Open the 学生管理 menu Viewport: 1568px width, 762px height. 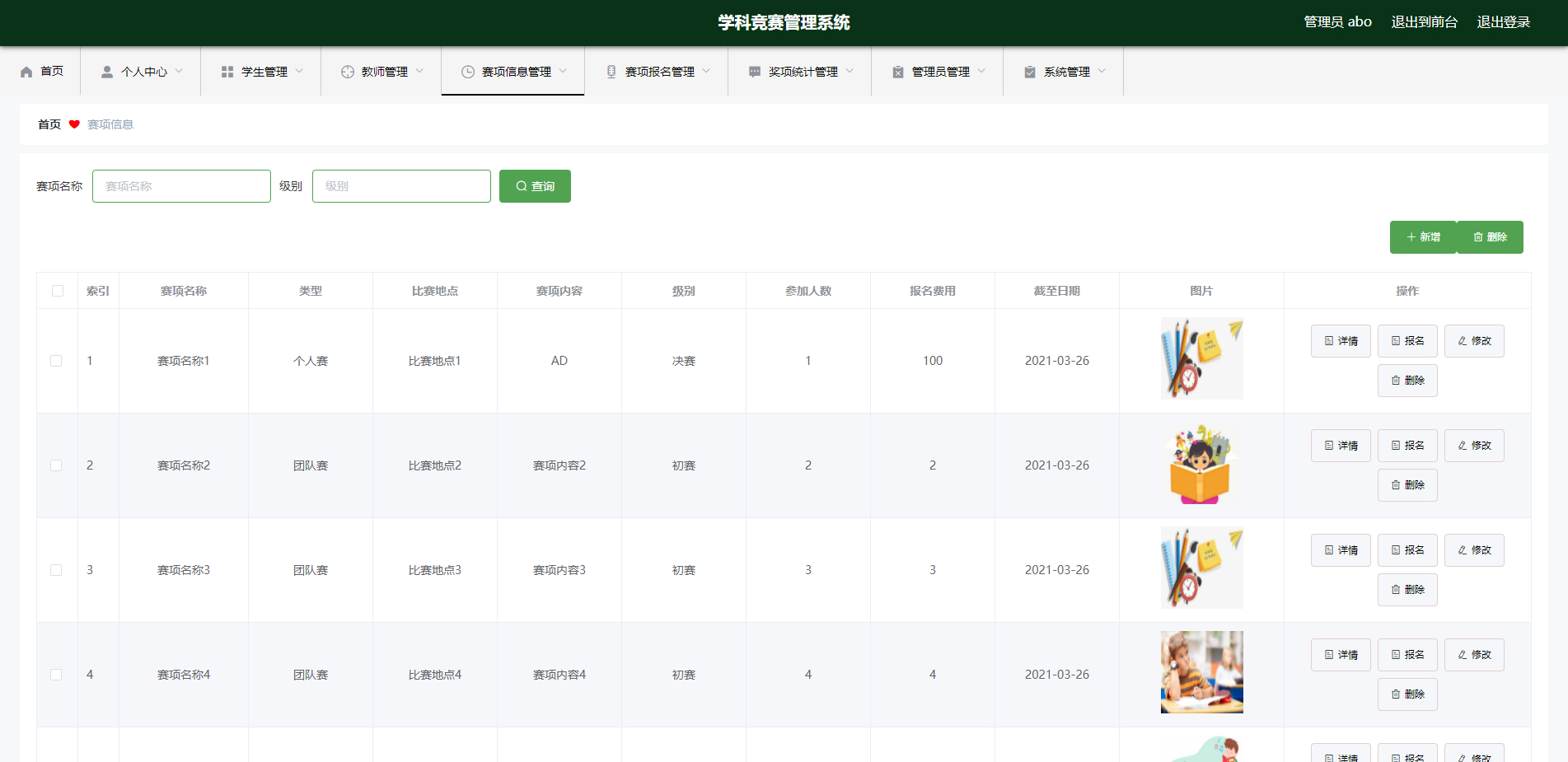click(x=261, y=72)
